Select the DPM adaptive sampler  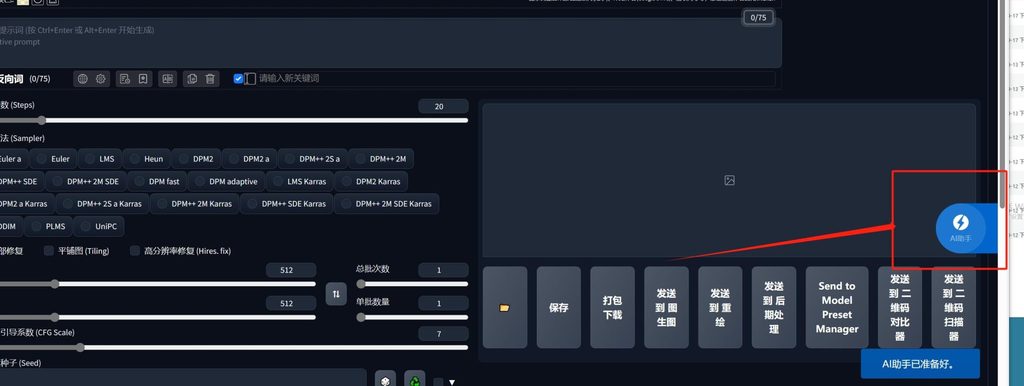coord(227,182)
